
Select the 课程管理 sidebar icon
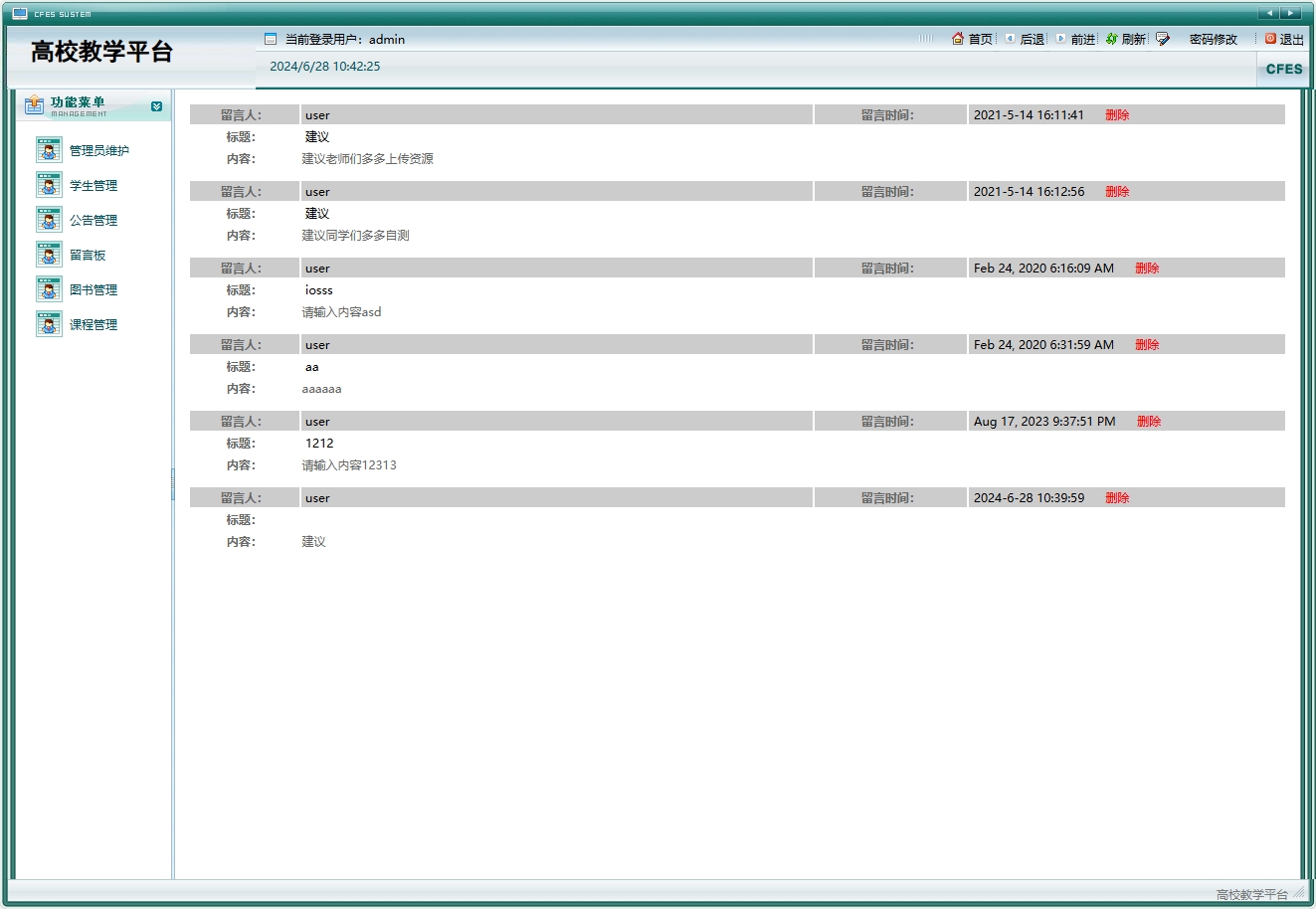point(48,323)
